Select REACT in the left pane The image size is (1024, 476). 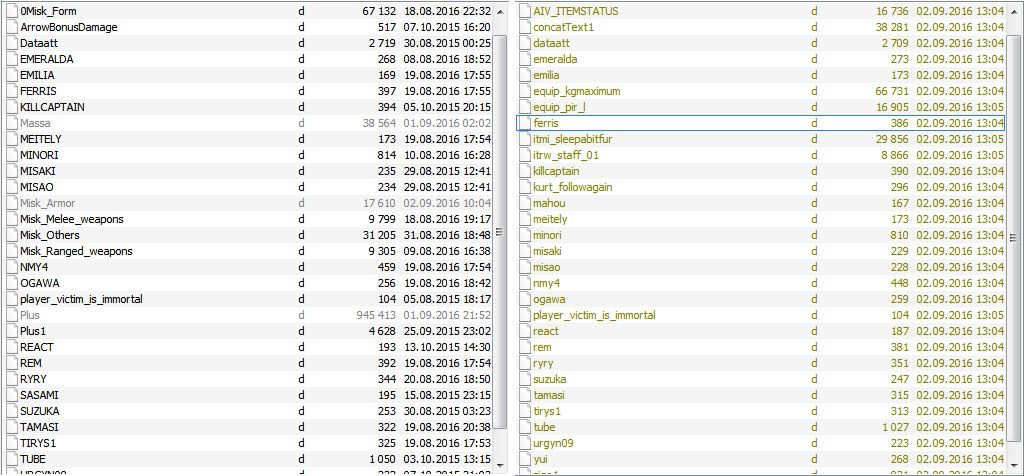248,347
